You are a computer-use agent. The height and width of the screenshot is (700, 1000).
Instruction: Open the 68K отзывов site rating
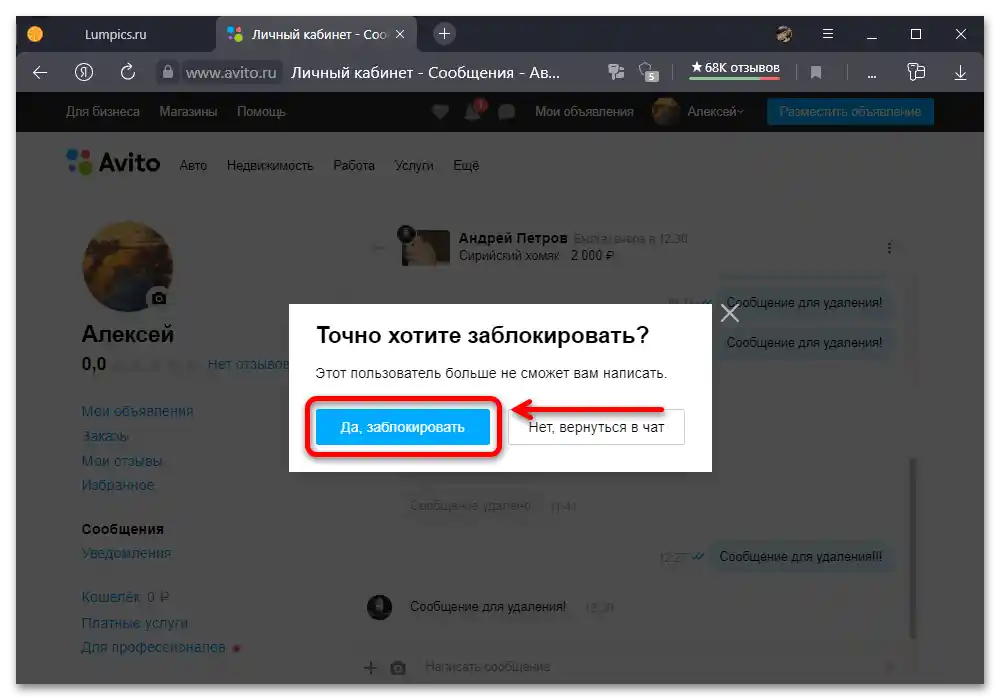tap(735, 69)
